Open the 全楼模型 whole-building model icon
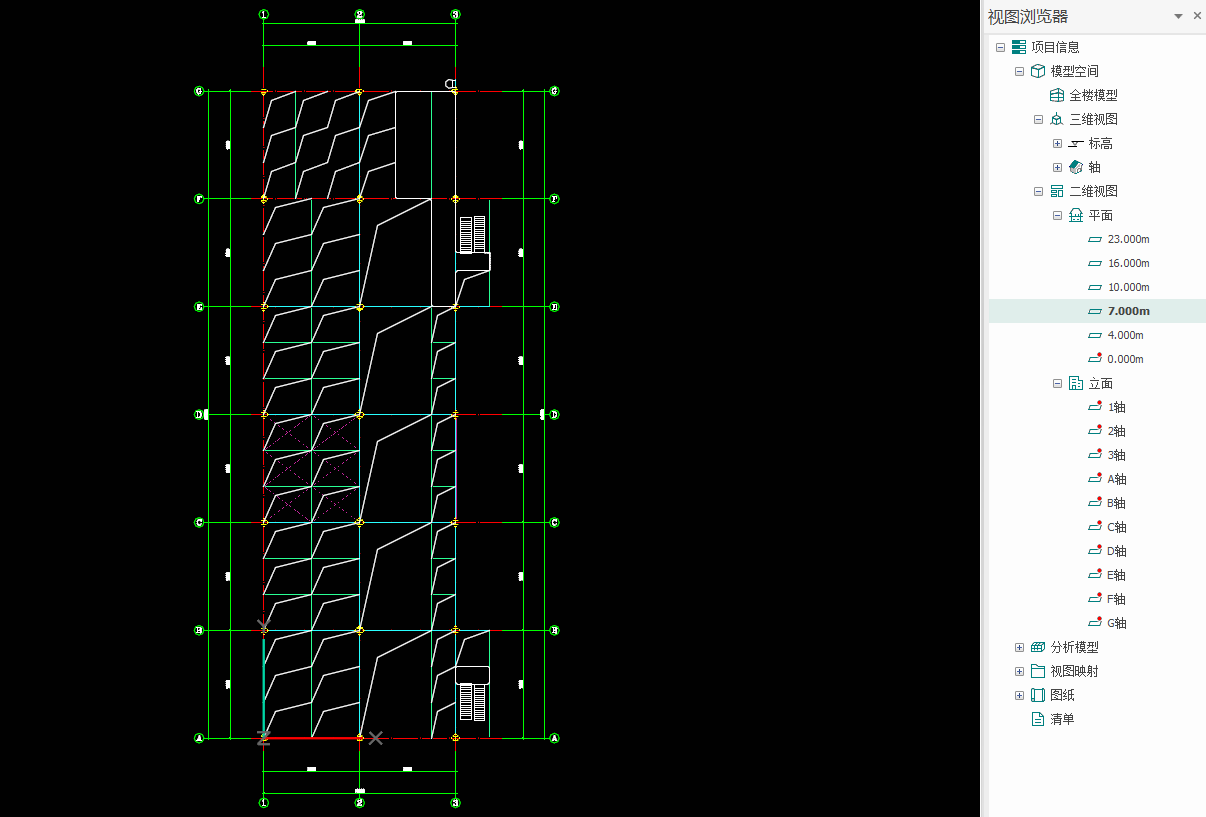Screen dimensions: 1206x817 [1057, 95]
